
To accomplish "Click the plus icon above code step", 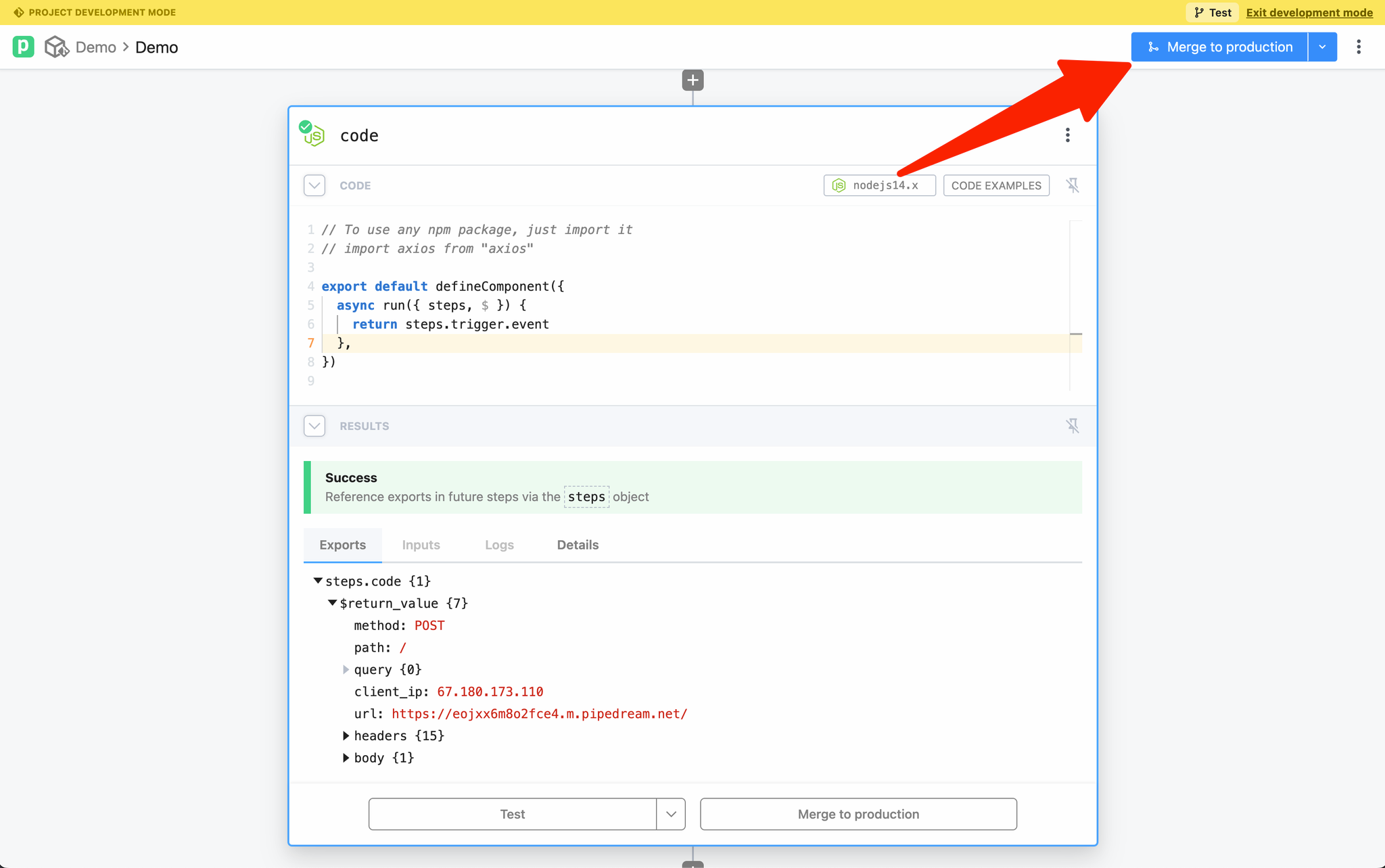I will pos(692,80).
